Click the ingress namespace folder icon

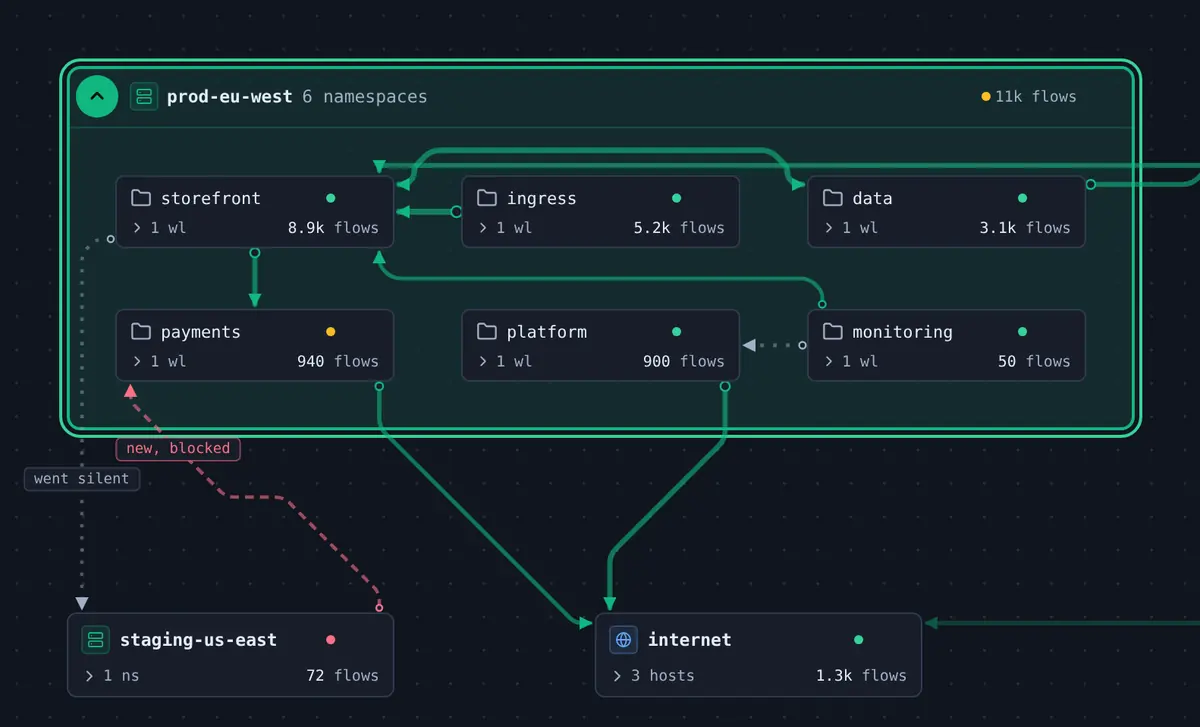pos(487,198)
